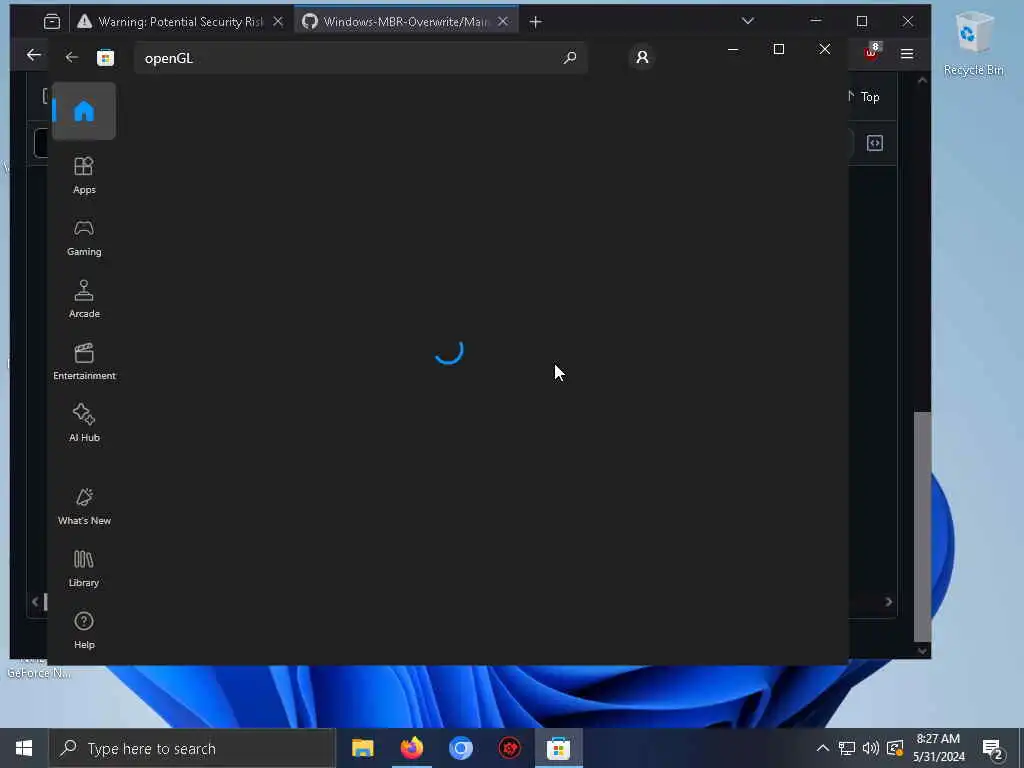
Task: View What's New in the Store
Action: coord(84,507)
